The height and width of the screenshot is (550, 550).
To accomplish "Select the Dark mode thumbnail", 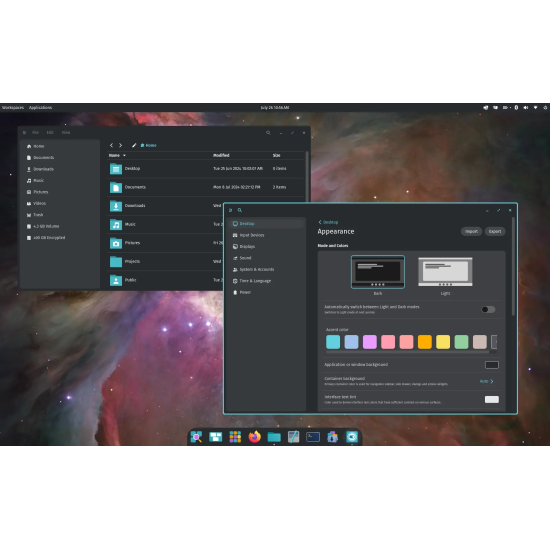I will 378,272.
